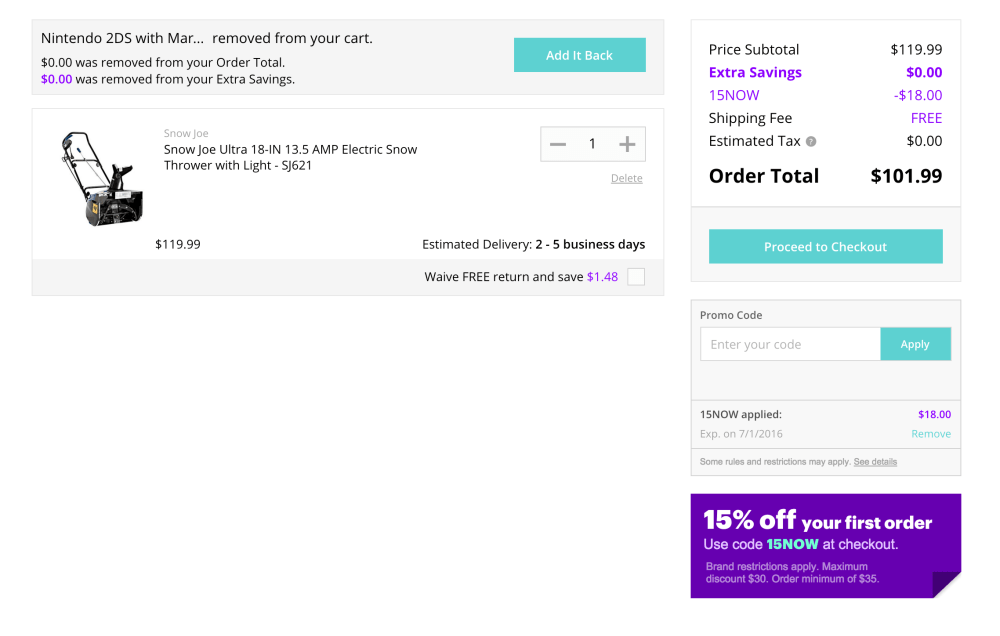Click the $1.48 return savings amount
This screenshot has height=636, width=1000.
[x=602, y=277]
